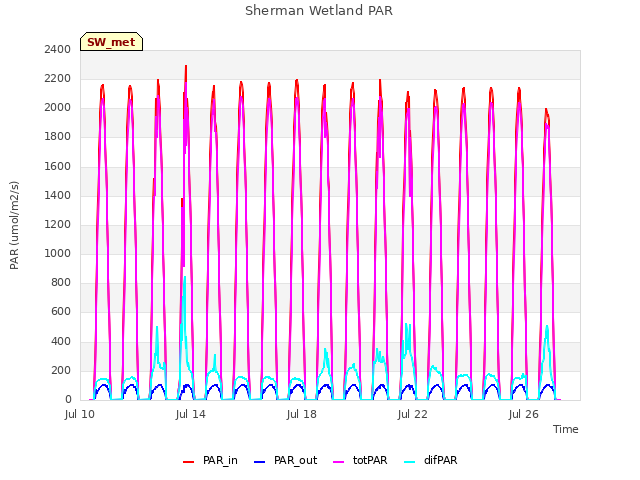Click the 0 y-axis tick label

click(x=68, y=400)
